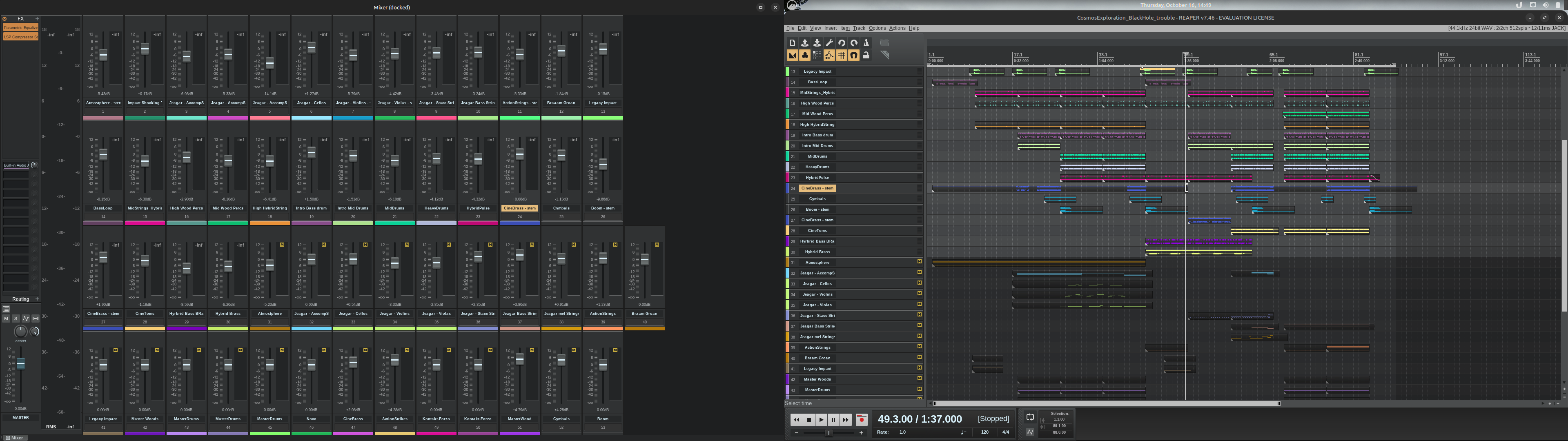Mute the MASTER track

click(6, 318)
